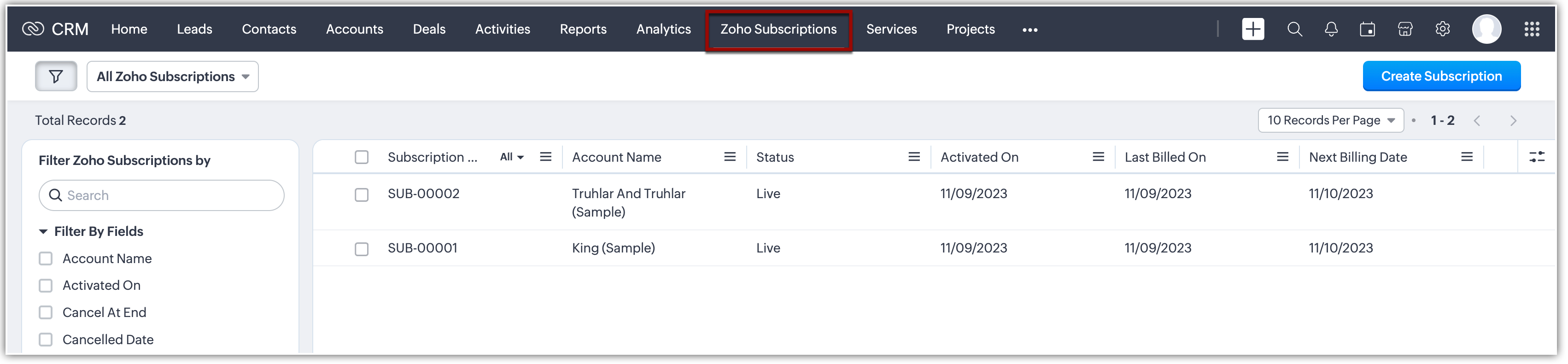Screen dimensions: 1568x364
Task: Open the Analytics tab
Action: [x=663, y=29]
